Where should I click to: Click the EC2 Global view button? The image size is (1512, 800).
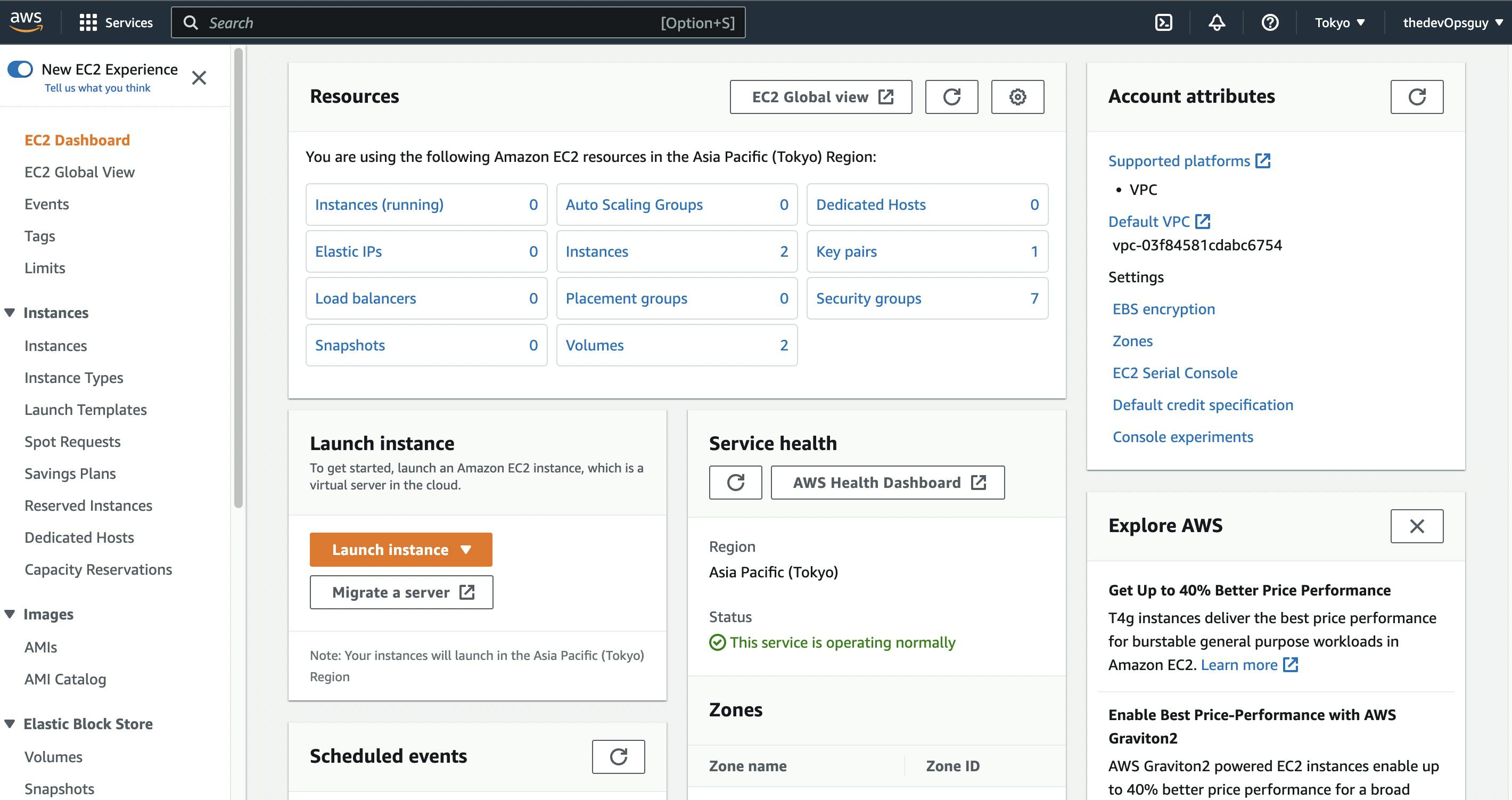click(x=820, y=97)
